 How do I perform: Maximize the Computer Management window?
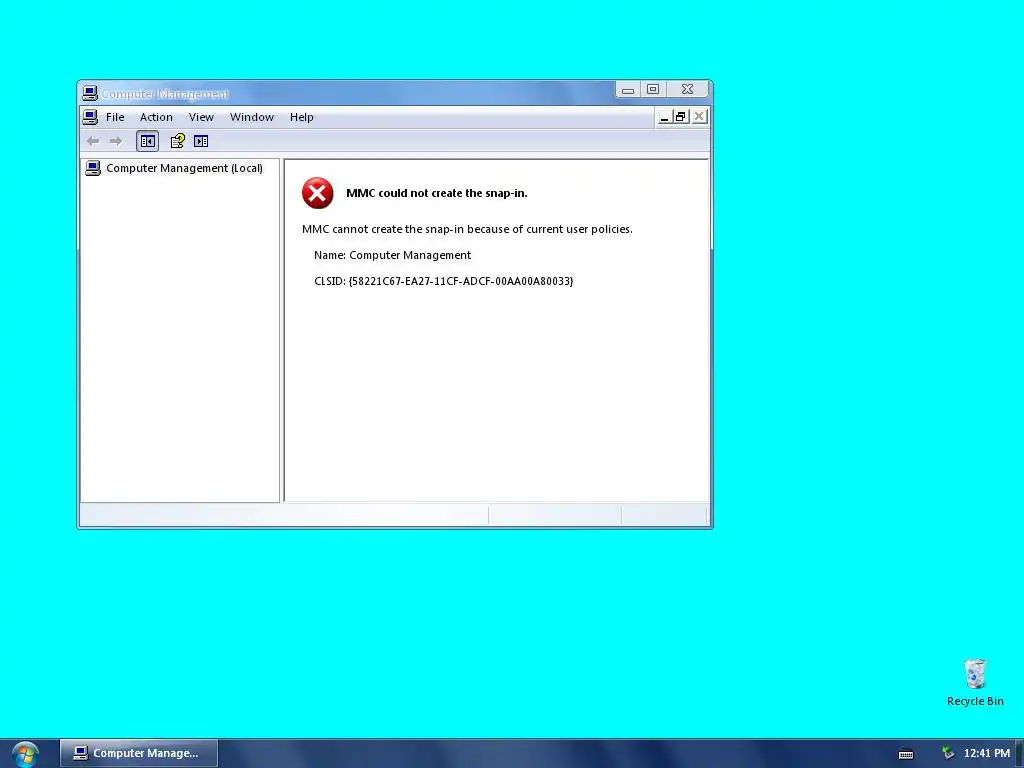coord(653,89)
